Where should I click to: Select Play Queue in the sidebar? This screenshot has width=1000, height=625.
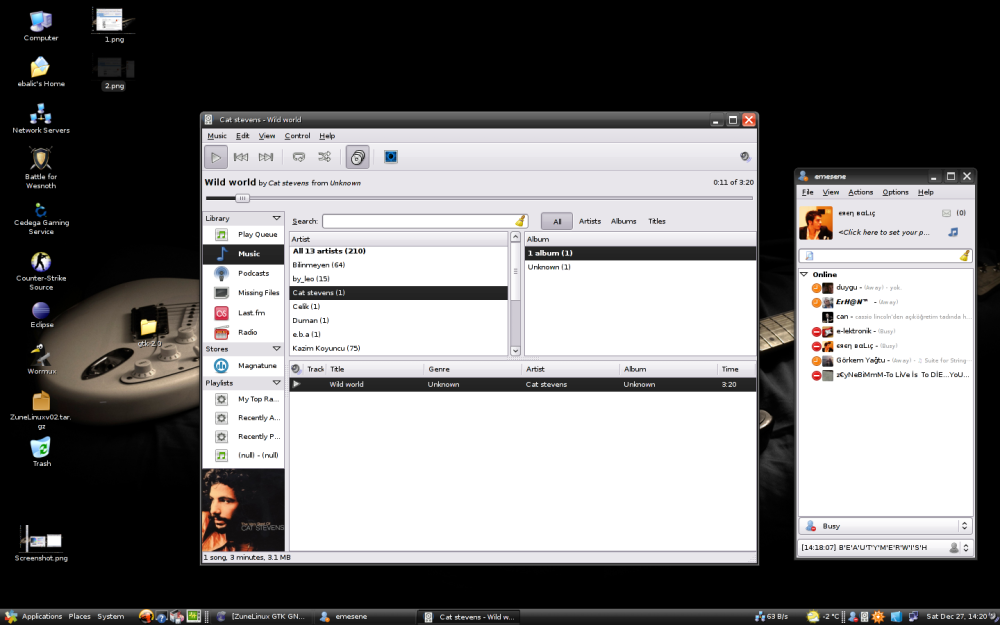[x=243, y=235]
